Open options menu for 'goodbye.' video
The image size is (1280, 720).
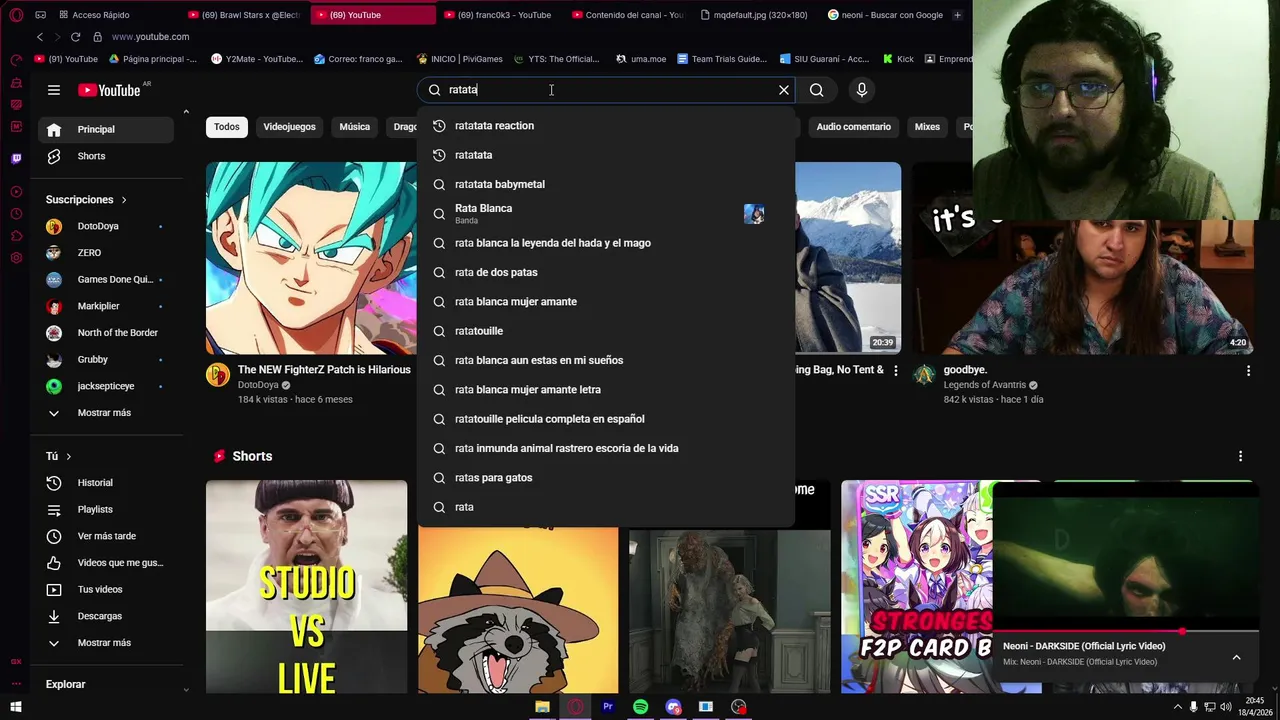click(1248, 371)
